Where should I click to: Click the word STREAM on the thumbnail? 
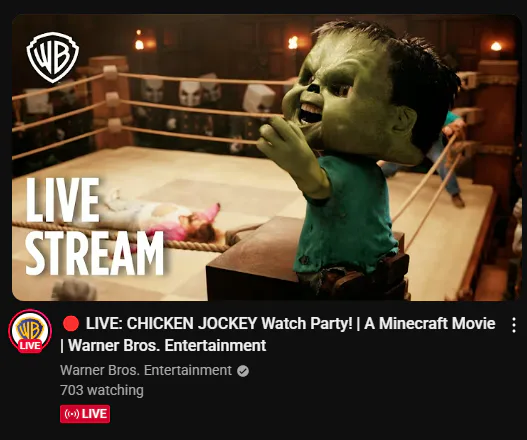pyautogui.click(x=95, y=253)
